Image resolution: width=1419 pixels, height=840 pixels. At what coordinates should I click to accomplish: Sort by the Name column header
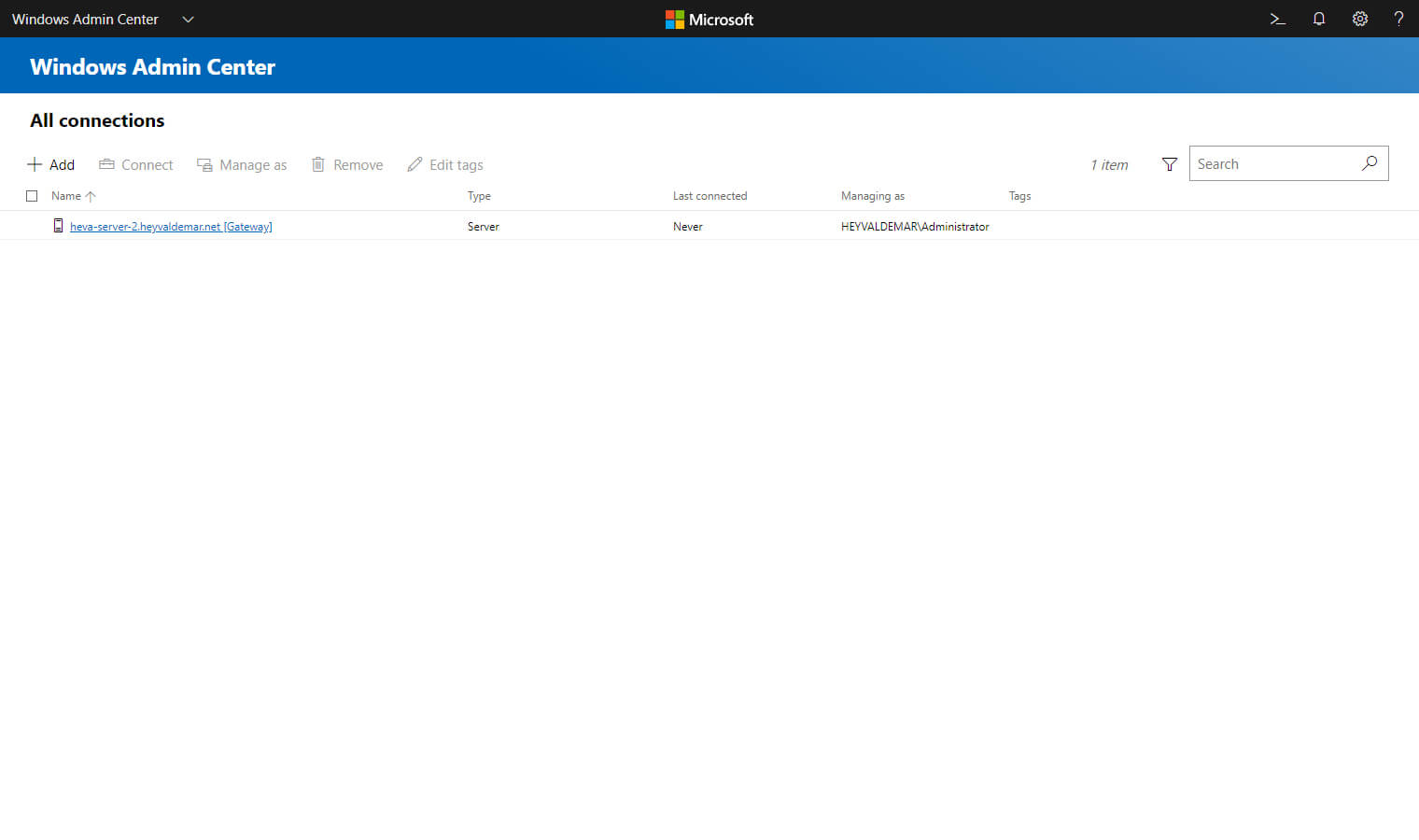point(74,196)
